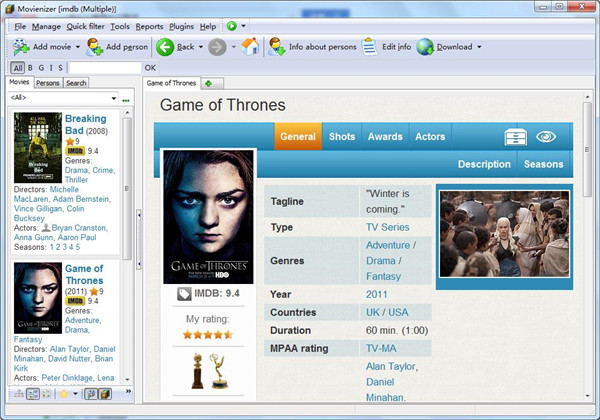
Task: Toggle the eye viewed icon
Action: coord(546,136)
